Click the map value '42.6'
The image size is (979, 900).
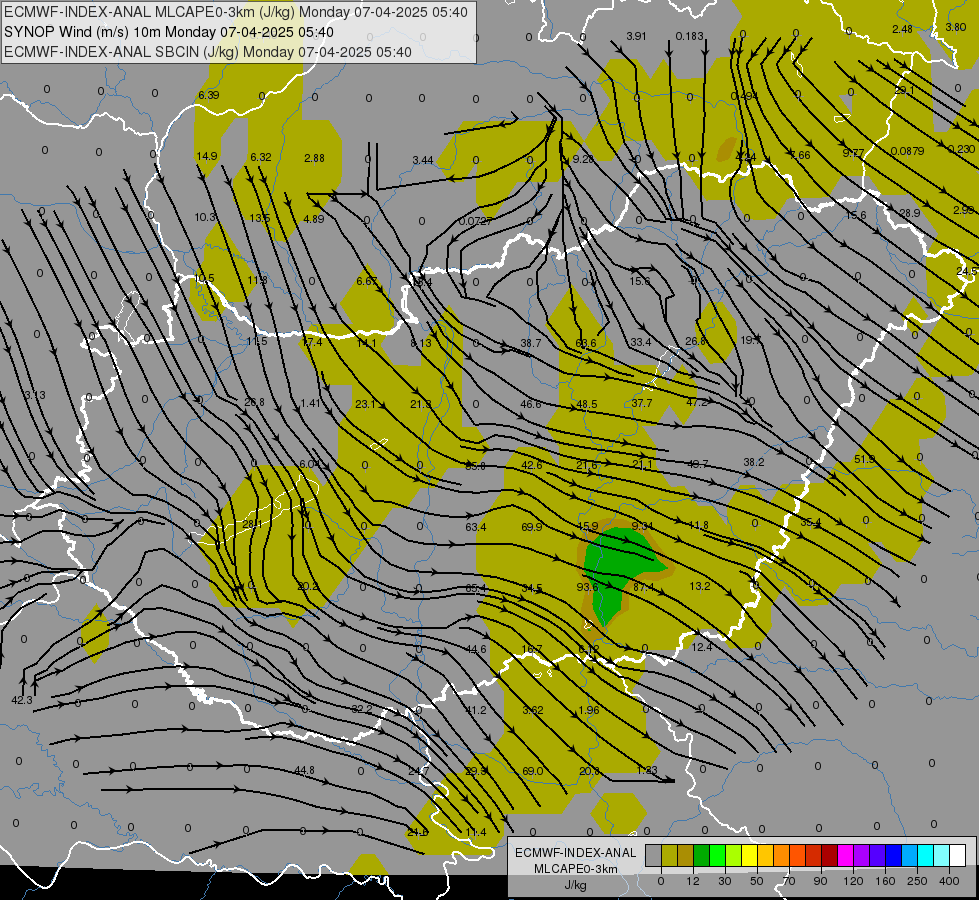point(532,465)
